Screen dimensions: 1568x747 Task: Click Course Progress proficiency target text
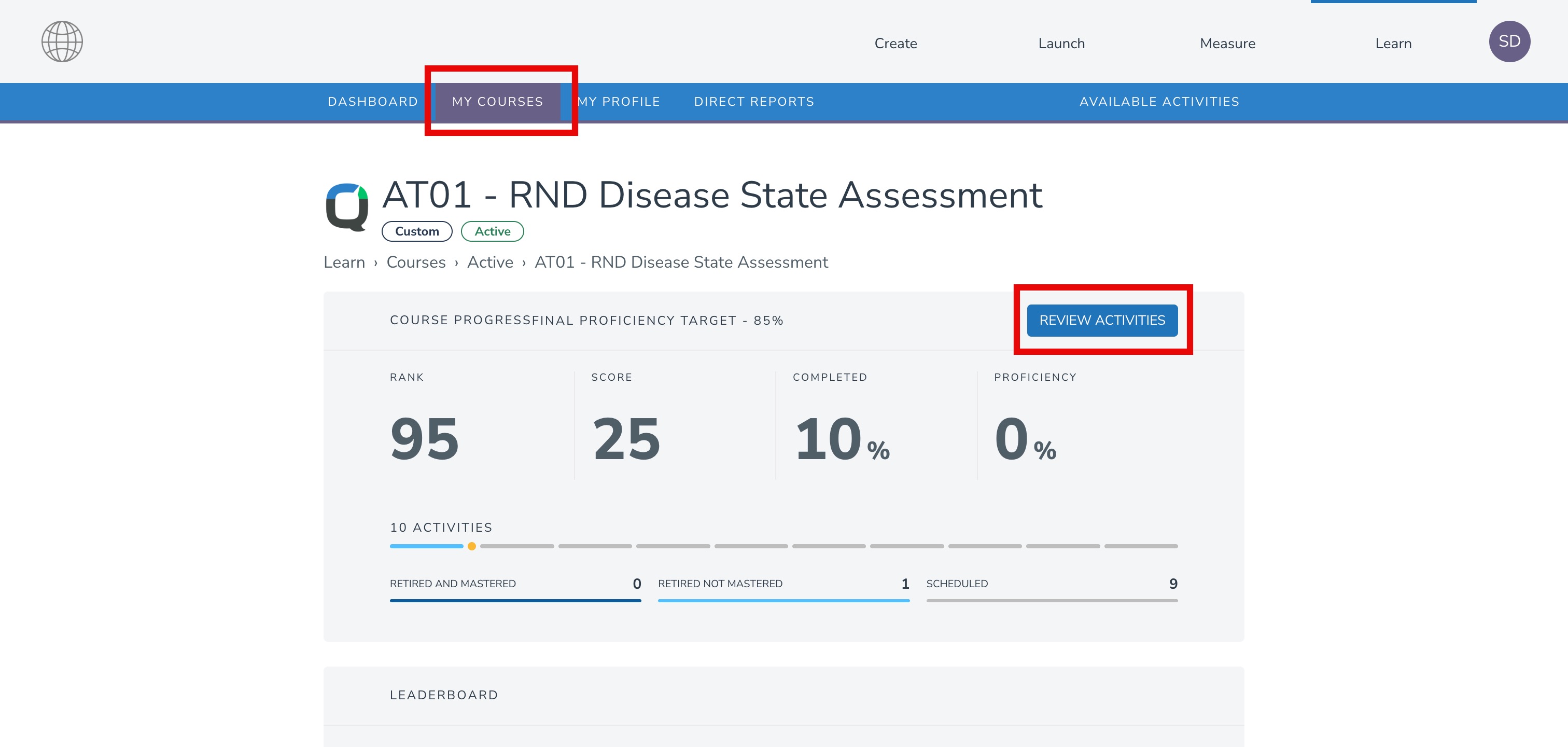(586, 321)
